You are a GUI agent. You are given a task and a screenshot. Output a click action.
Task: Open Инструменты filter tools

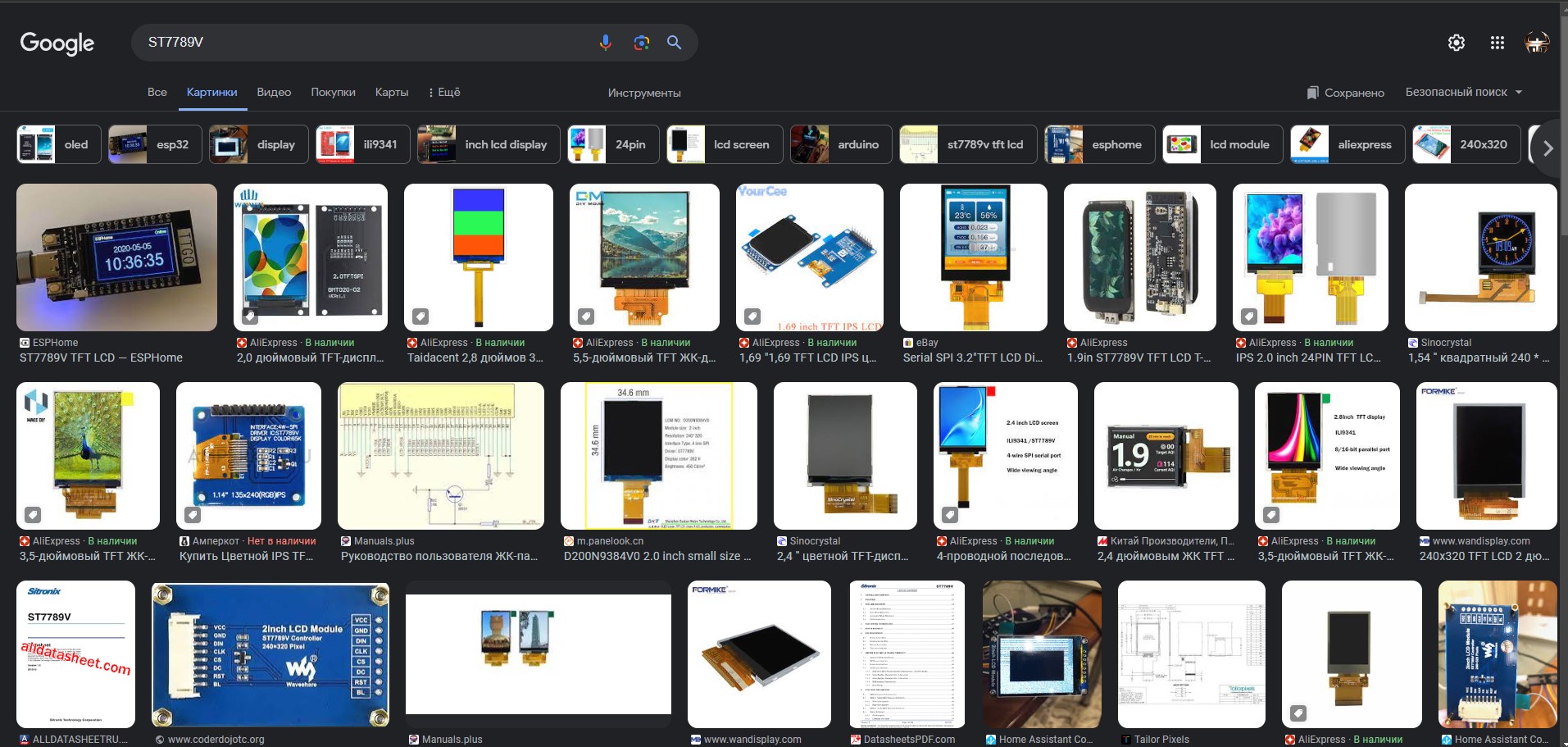coord(644,93)
